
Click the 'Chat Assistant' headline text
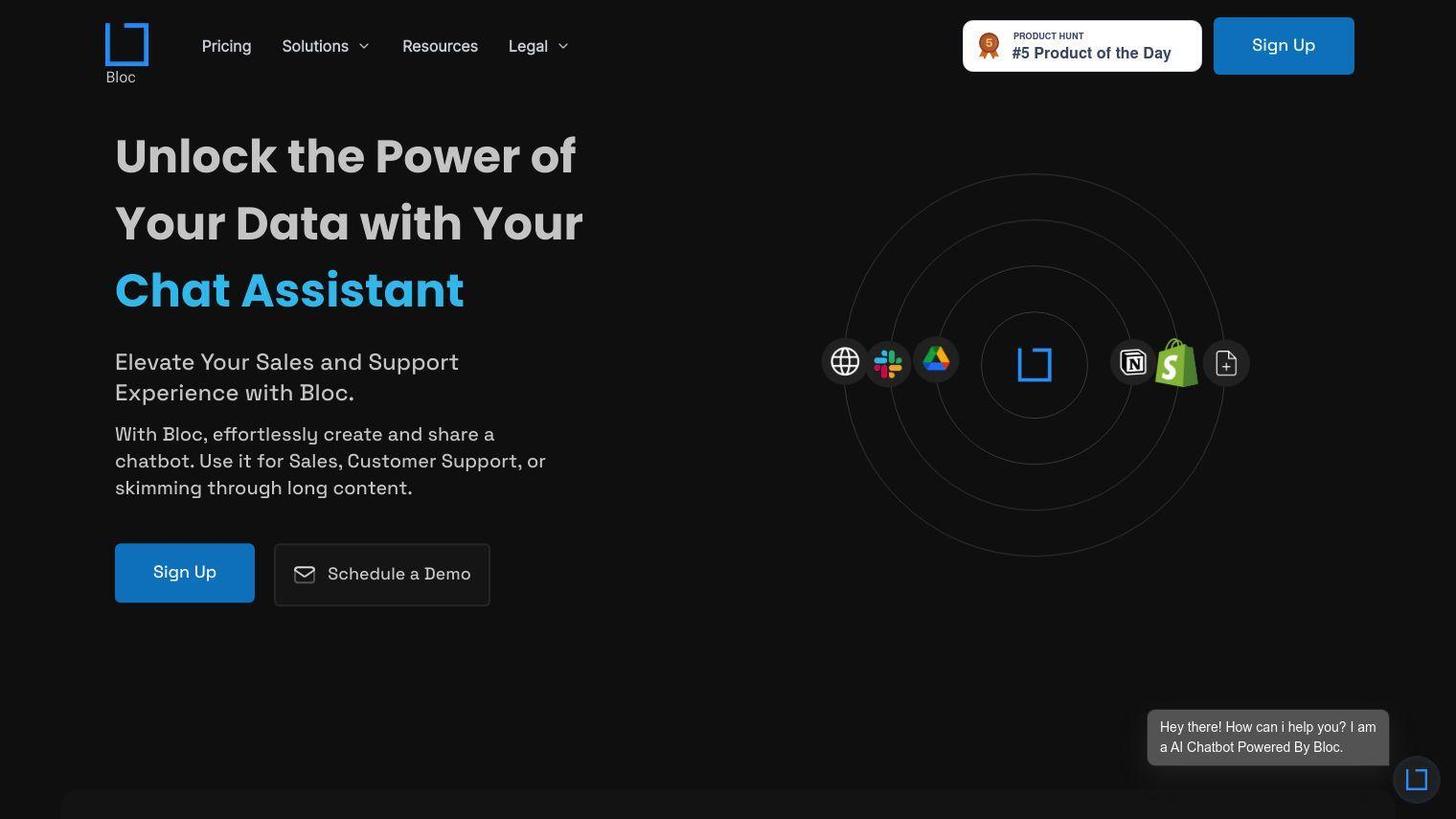pos(289,290)
